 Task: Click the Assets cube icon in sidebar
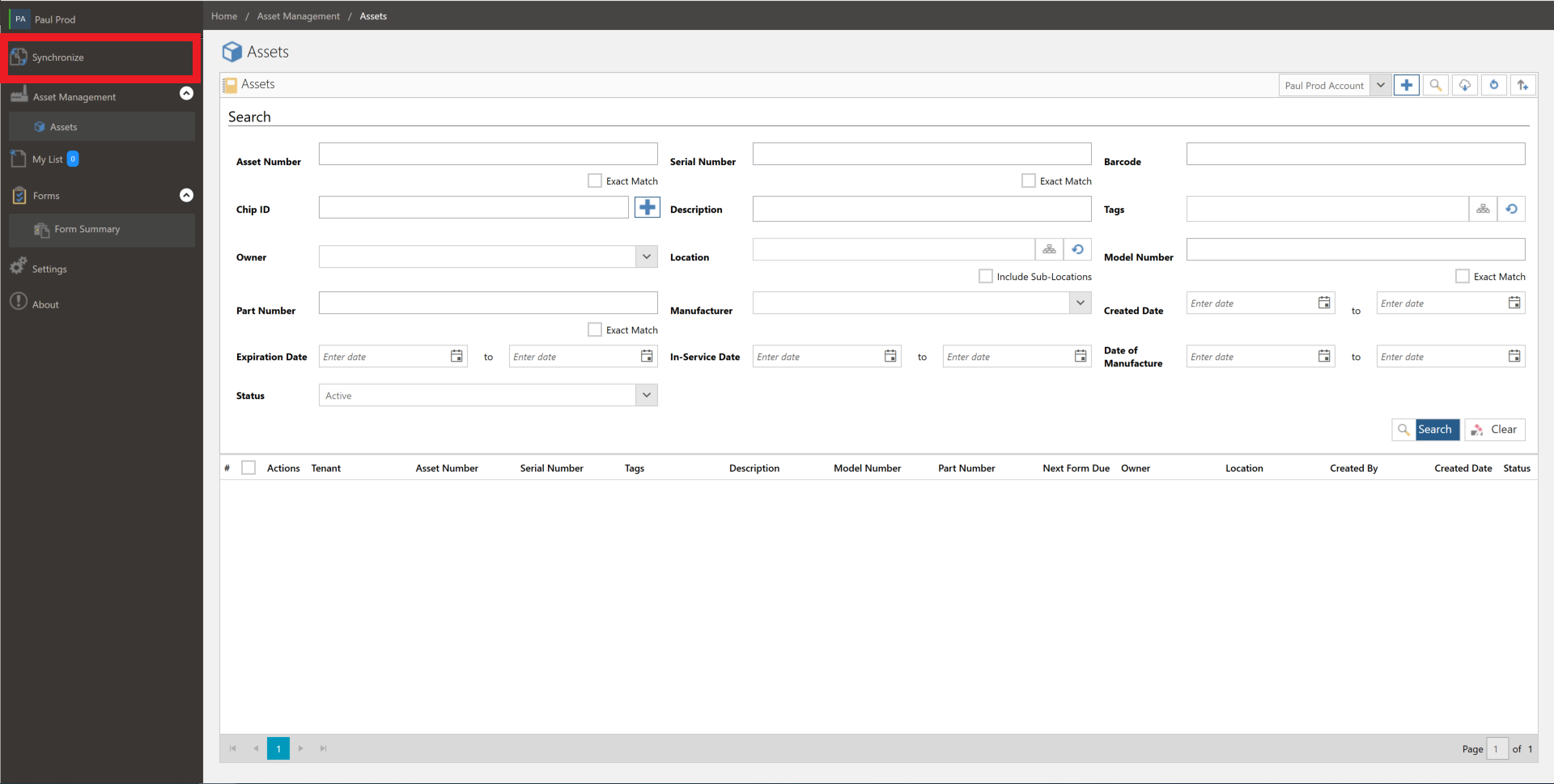point(40,127)
